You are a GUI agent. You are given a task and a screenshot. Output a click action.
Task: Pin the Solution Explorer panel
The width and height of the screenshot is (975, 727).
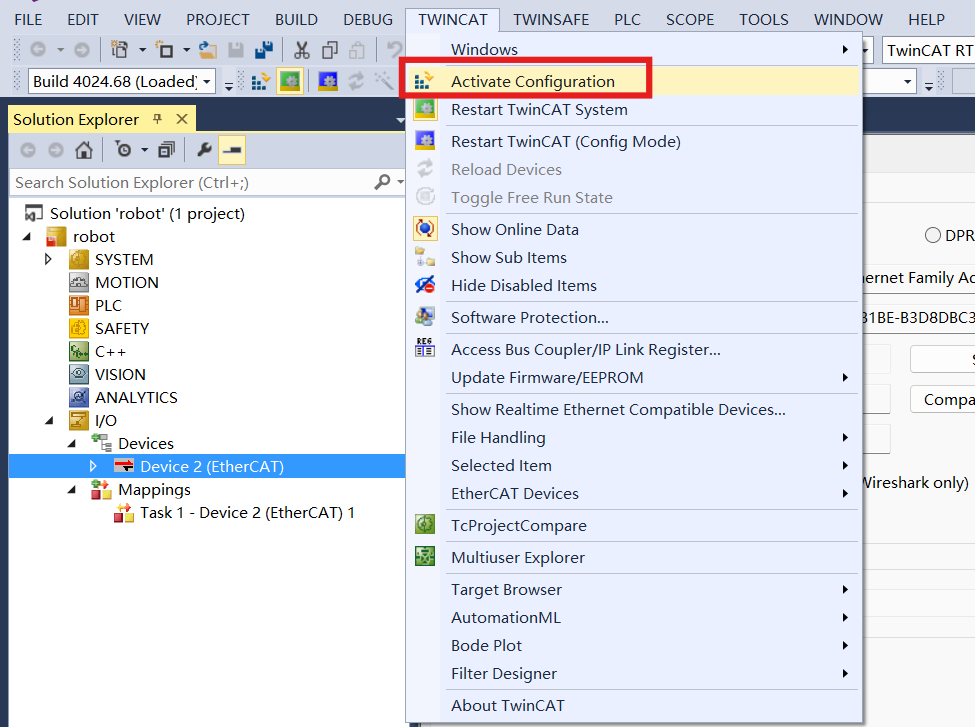click(157, 119)
